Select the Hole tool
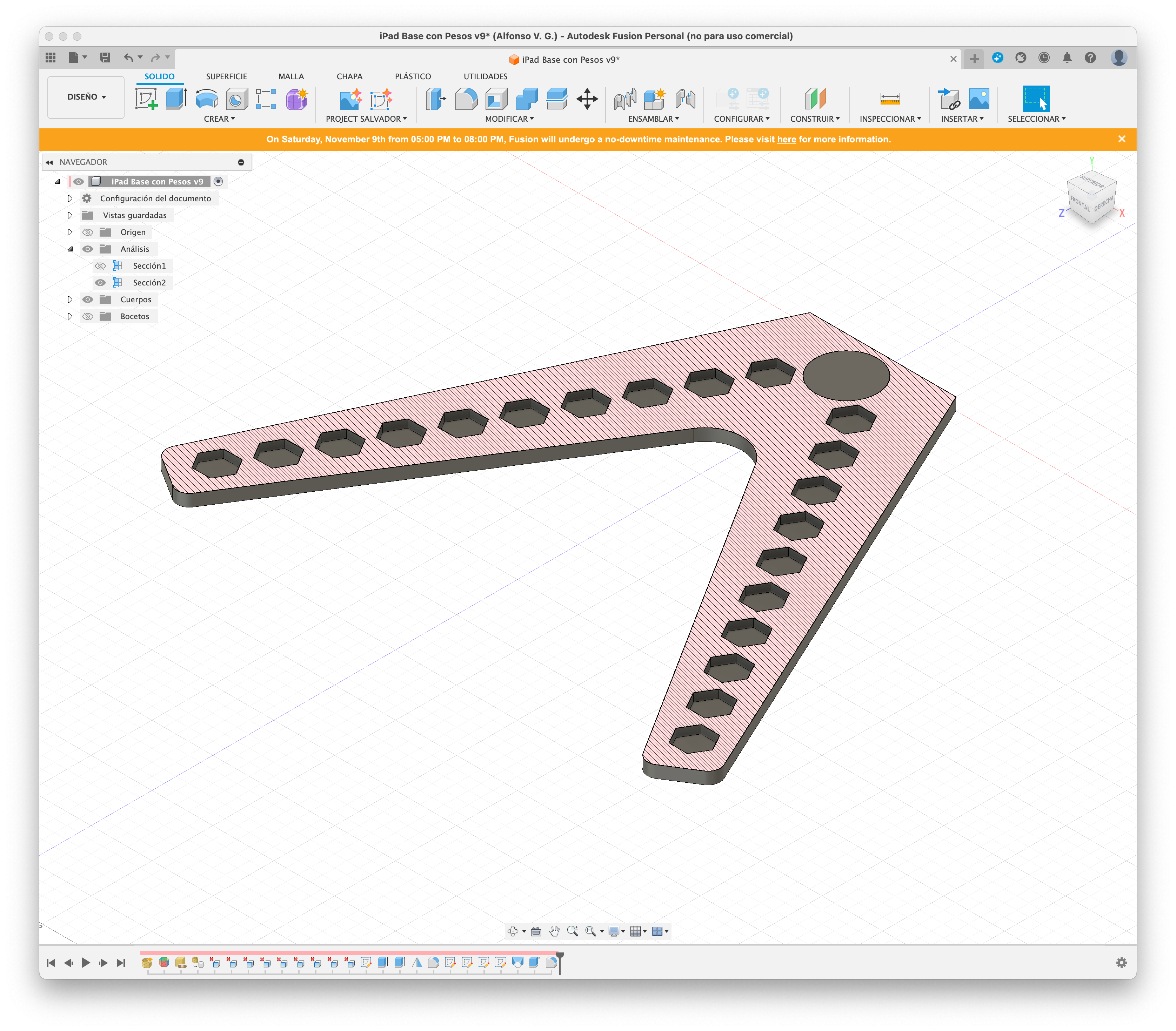 coord(236,99)
